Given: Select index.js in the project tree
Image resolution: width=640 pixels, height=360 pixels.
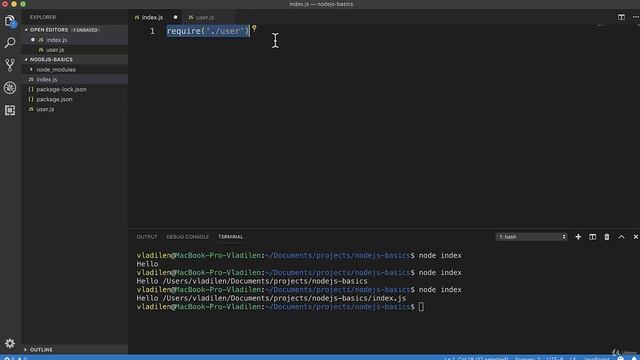Looking at the screenshot, I should 47,80.
